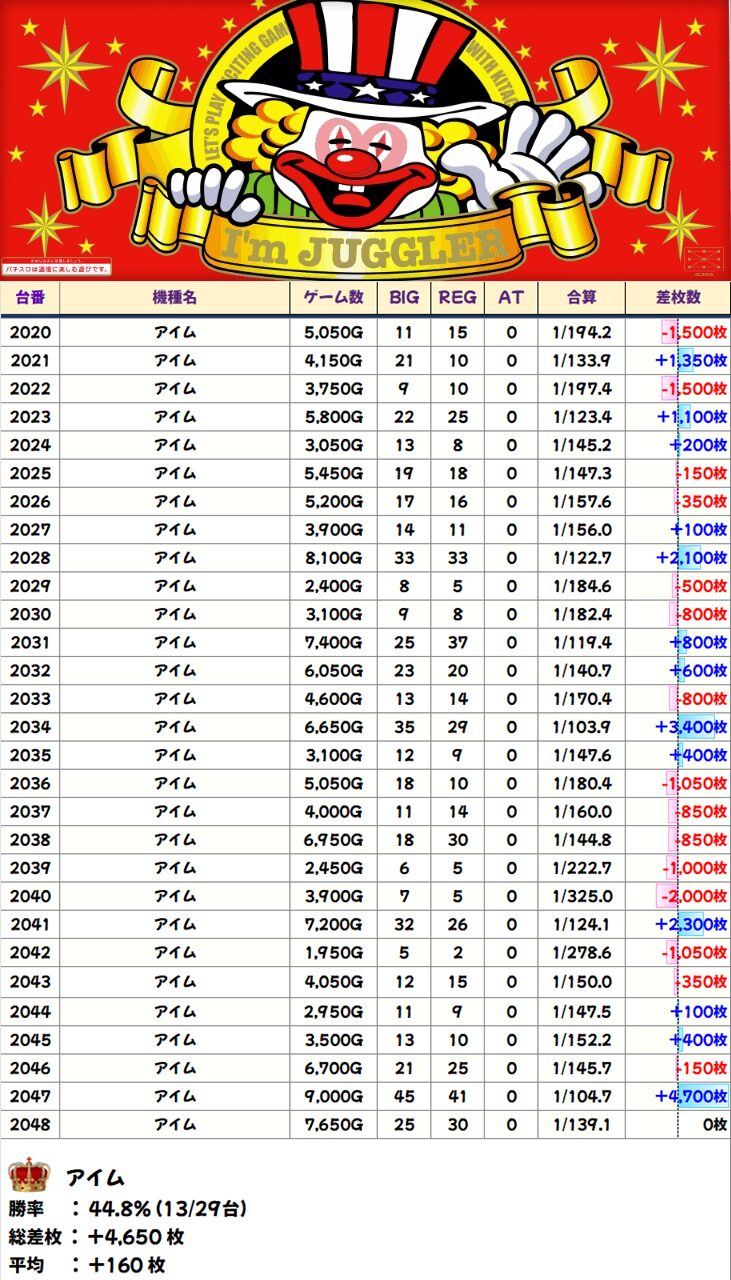731x1280 pixels.
Task: Click AT value 0 in row 2025
Action: (511, 473)
